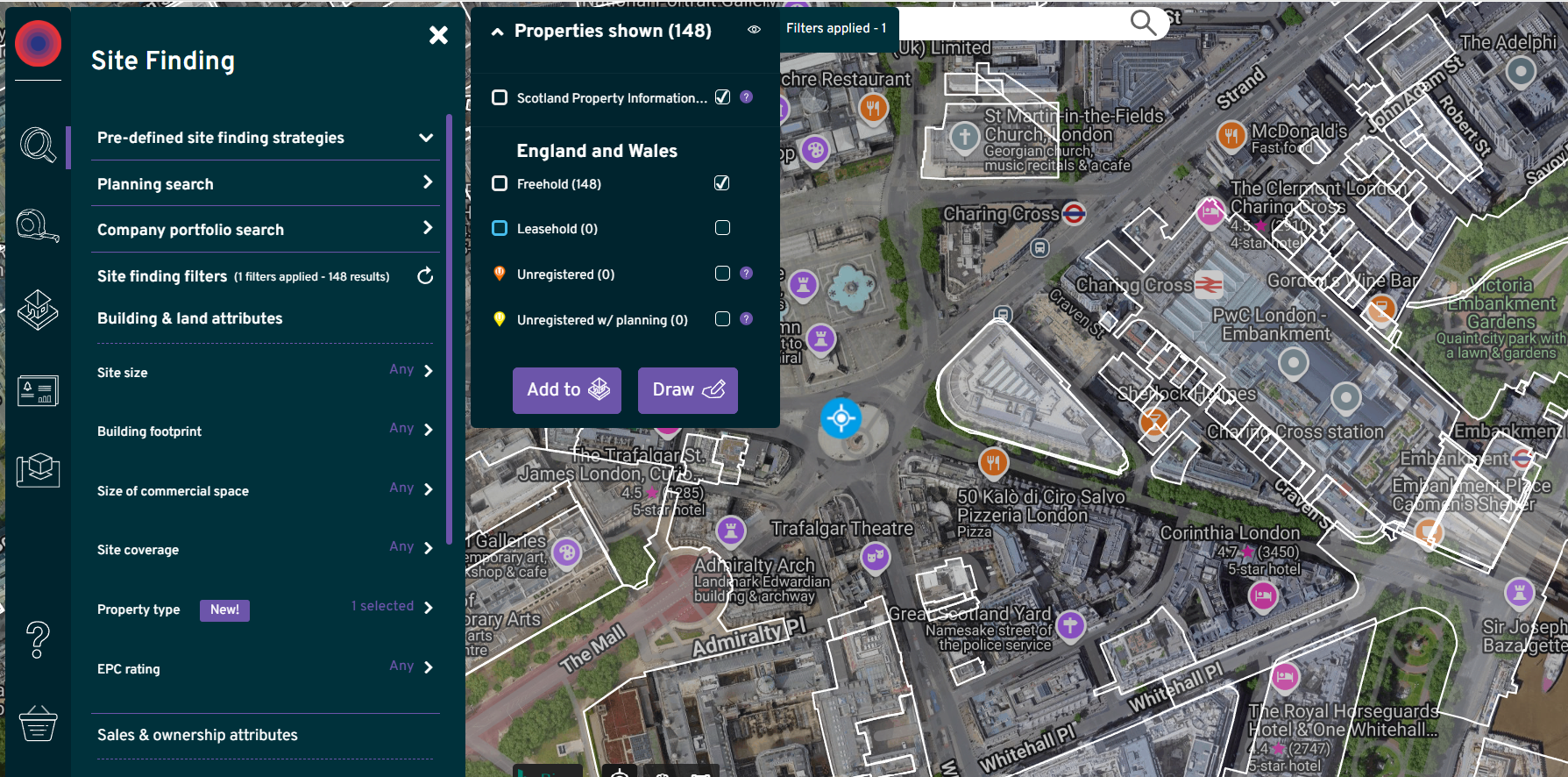The height and width of the screenshot is (777, 1568).
Task: Open the help question mark icon
Action: [x=38, y=639]
